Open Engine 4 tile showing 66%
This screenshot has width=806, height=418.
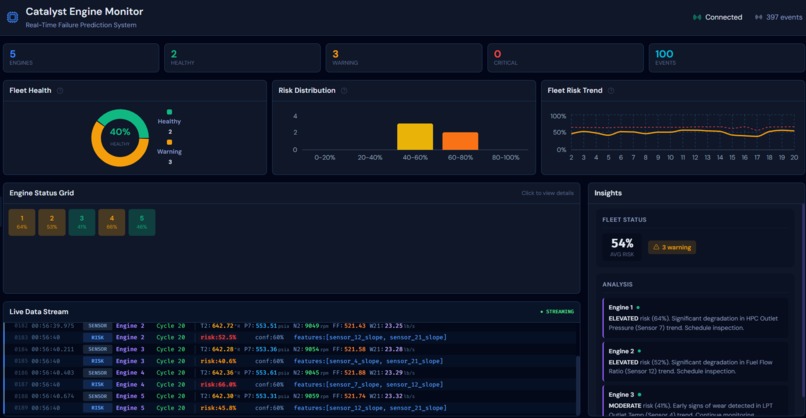[x=112, y=222]
